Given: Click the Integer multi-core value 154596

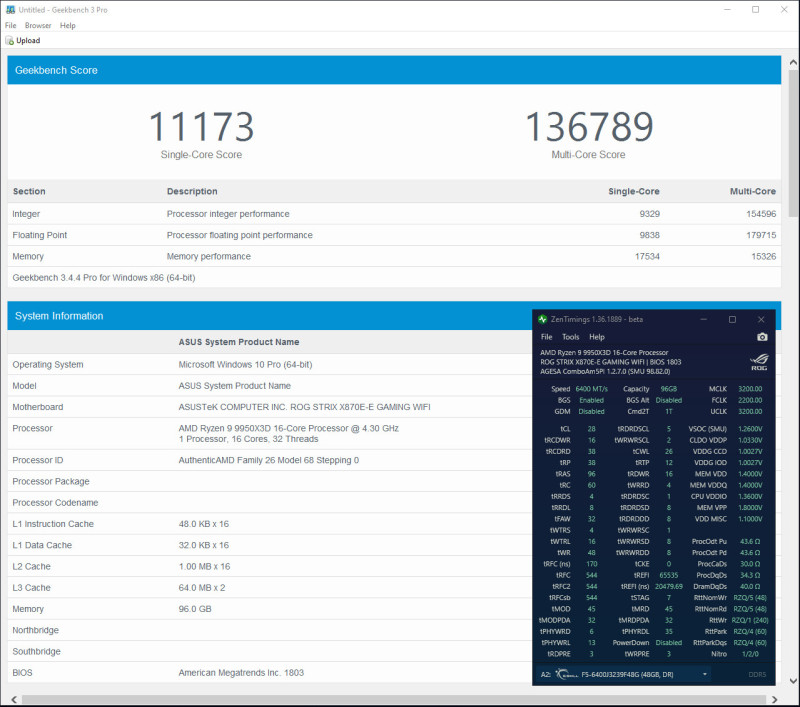Looking at the screenshot, I should 761,214.
